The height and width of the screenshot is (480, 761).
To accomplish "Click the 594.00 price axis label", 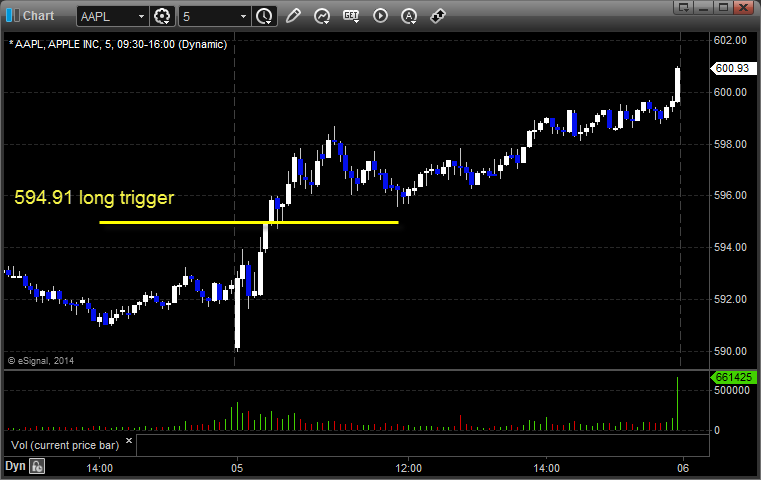I will pyautogui.click(x=730, y=248).
